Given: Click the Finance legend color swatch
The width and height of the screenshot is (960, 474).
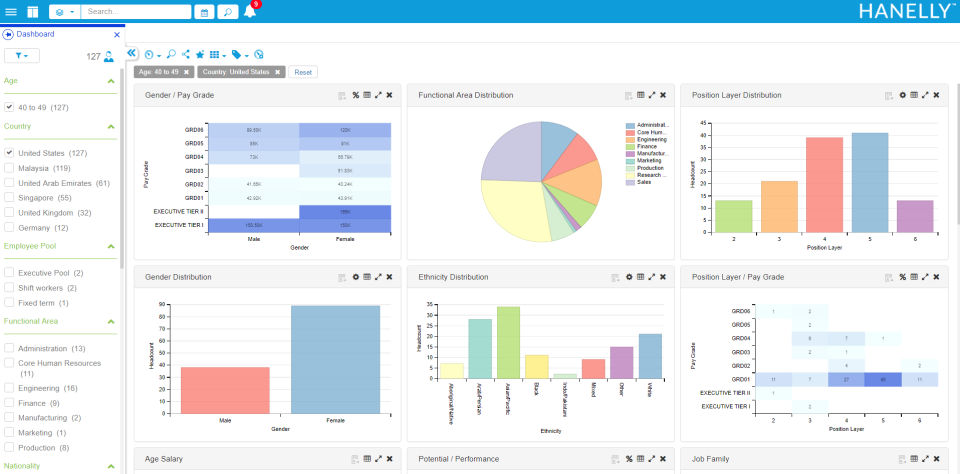Looking at the screenshot, I should 630,147.
